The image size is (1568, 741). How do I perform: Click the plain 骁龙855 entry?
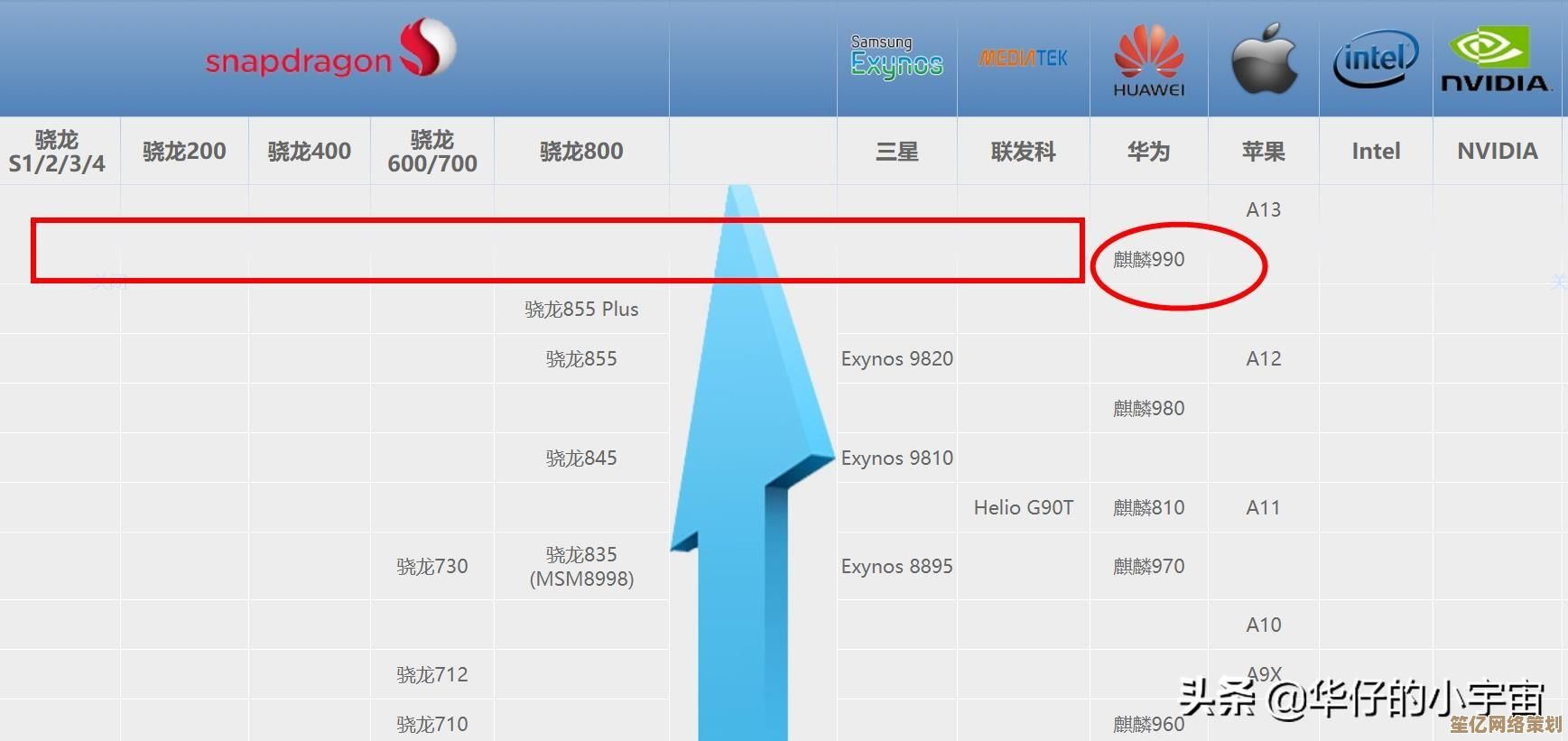(581, 358)
